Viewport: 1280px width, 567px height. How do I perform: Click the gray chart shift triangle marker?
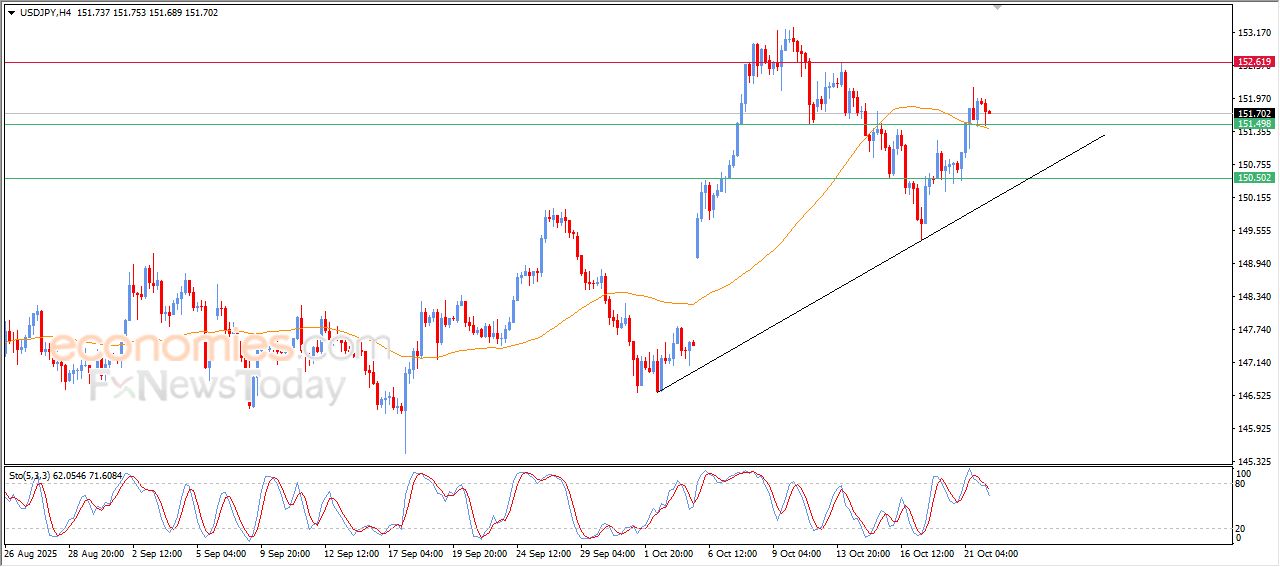pyautogui.click(x=996, y=7)
